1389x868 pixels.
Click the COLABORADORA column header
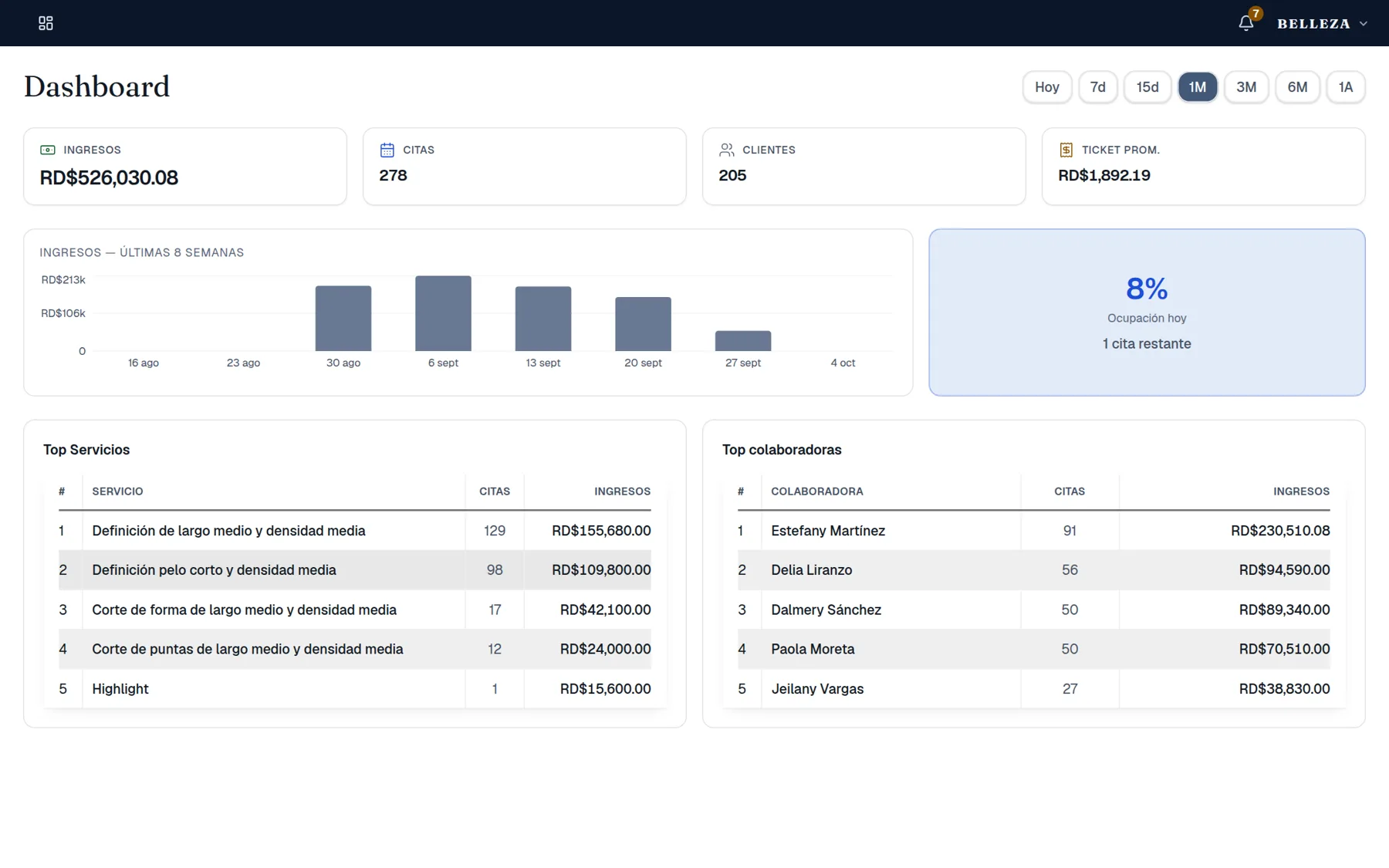(x=817, y=491)
